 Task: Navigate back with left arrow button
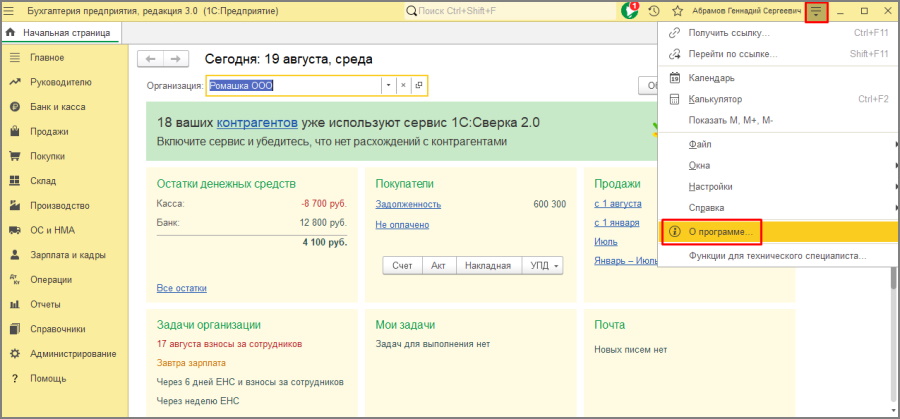tap(150, 59)
